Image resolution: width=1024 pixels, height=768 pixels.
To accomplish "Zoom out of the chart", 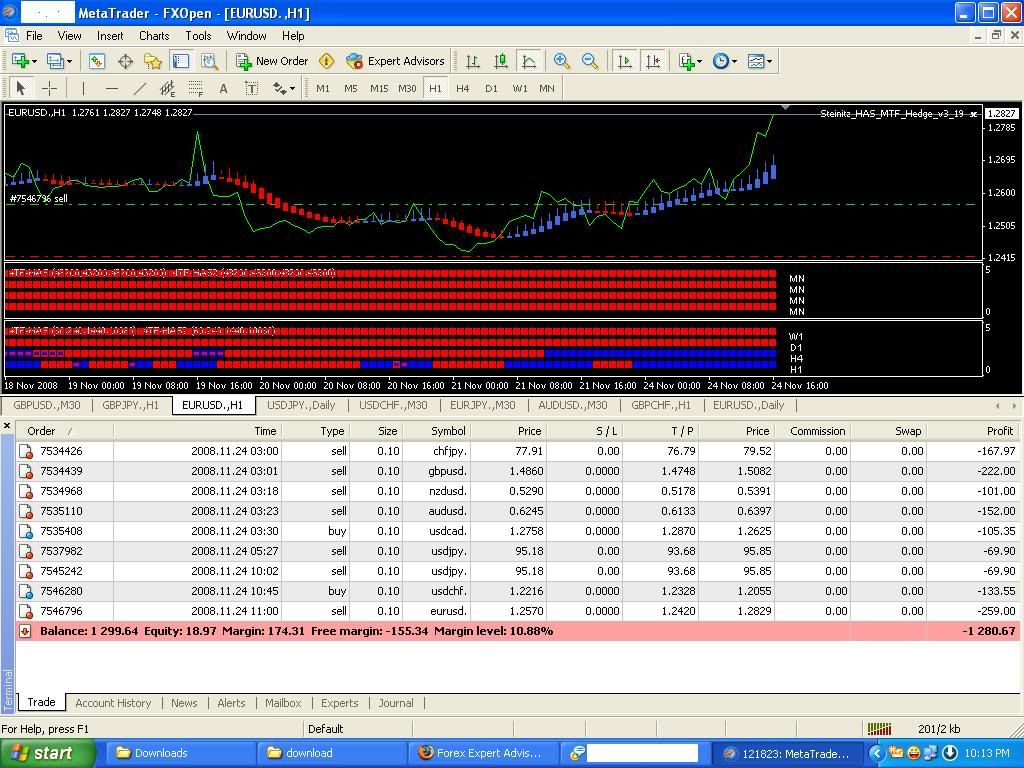I will click(590, 61).
